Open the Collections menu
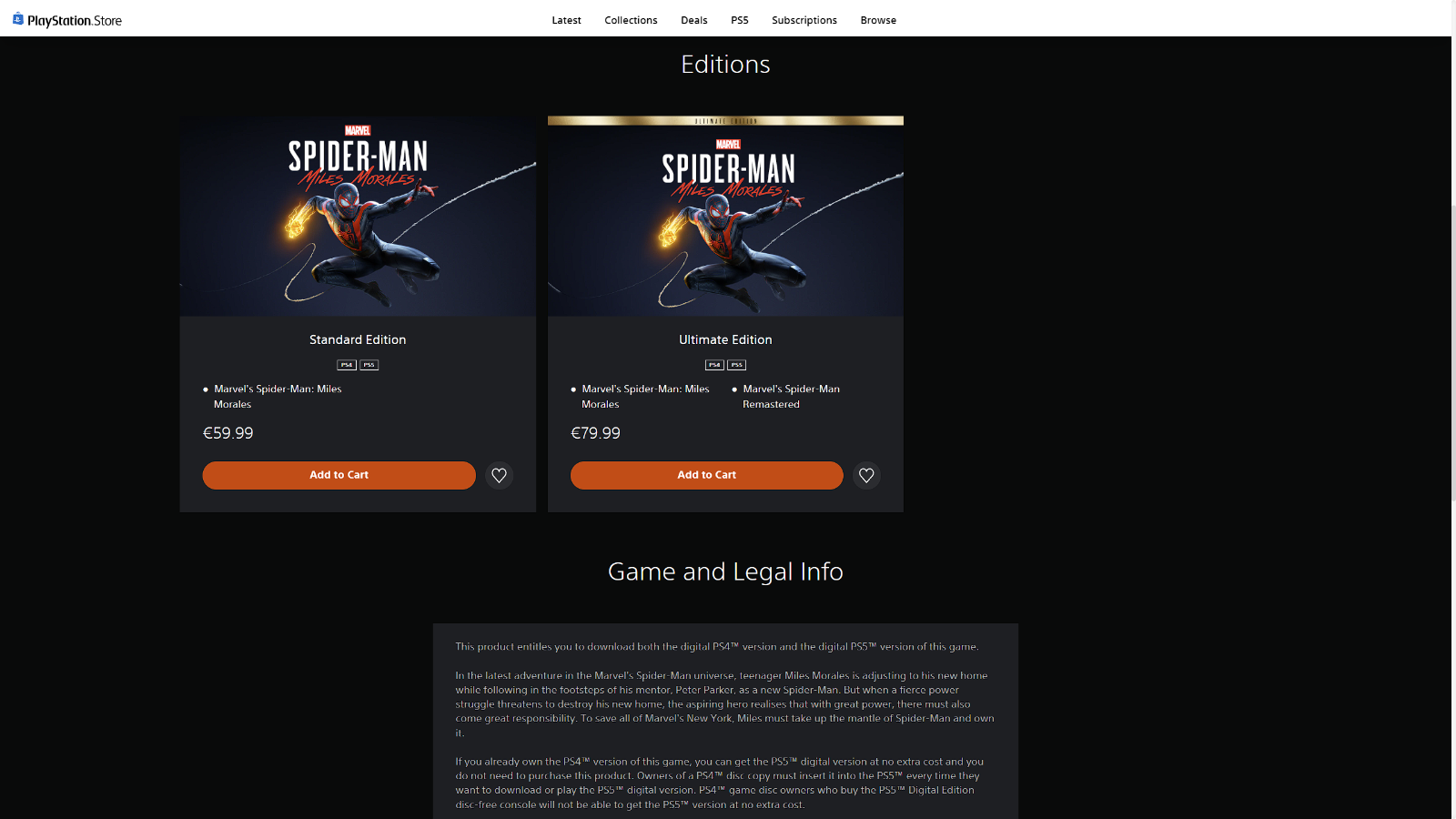1456x819 pixels. pos(631,20)
